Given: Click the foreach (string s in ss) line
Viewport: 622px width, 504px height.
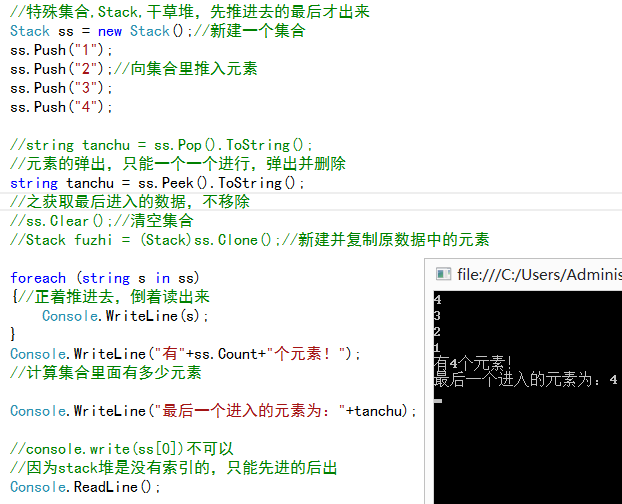Looking at the screenshot, I should [x=105, y=278].
